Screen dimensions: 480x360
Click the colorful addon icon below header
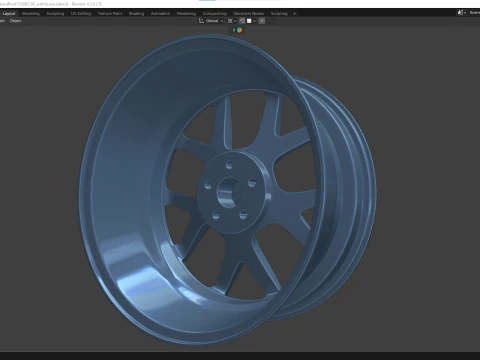click(x=239, y=30)
